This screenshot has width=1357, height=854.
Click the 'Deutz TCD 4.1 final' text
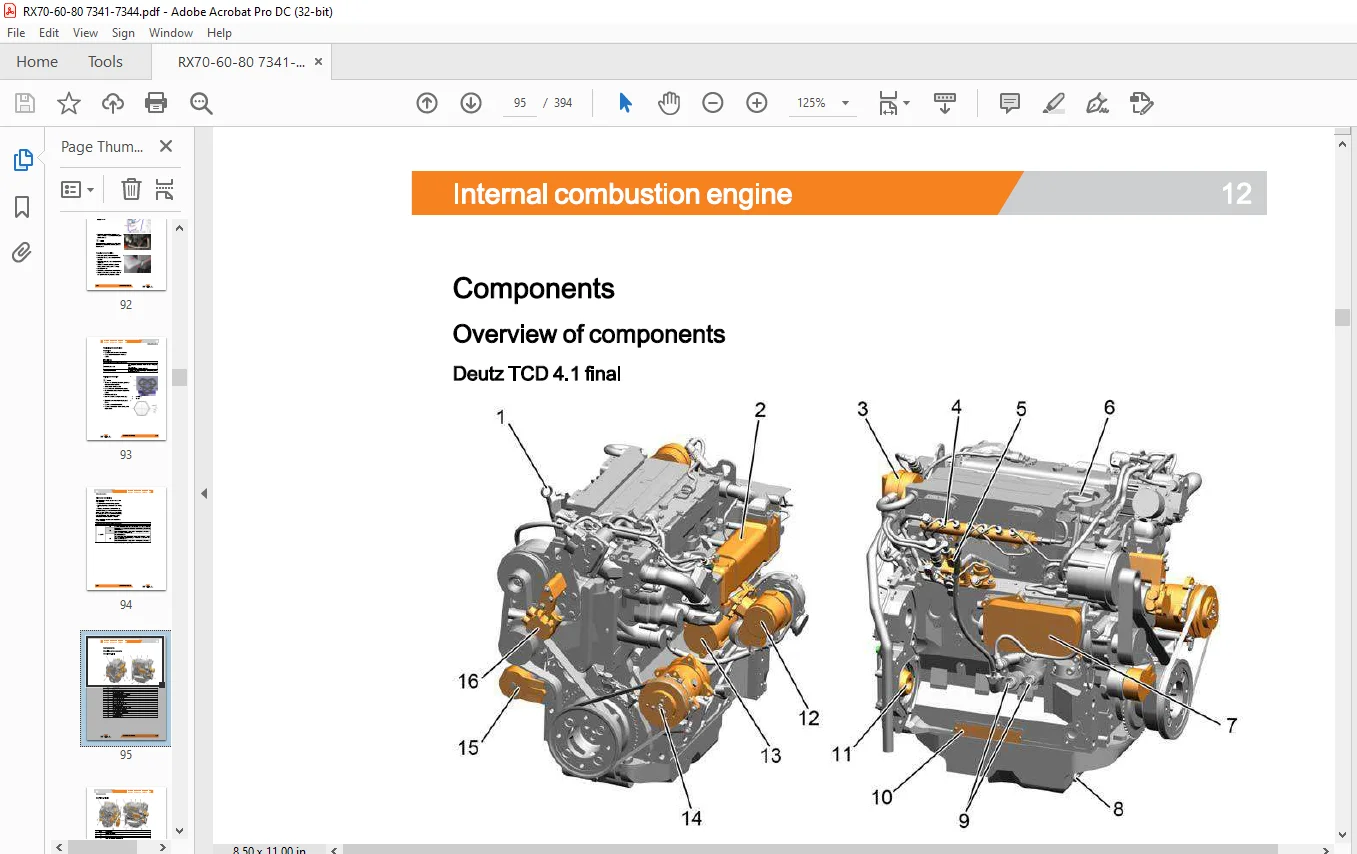[x=537, y=374]
